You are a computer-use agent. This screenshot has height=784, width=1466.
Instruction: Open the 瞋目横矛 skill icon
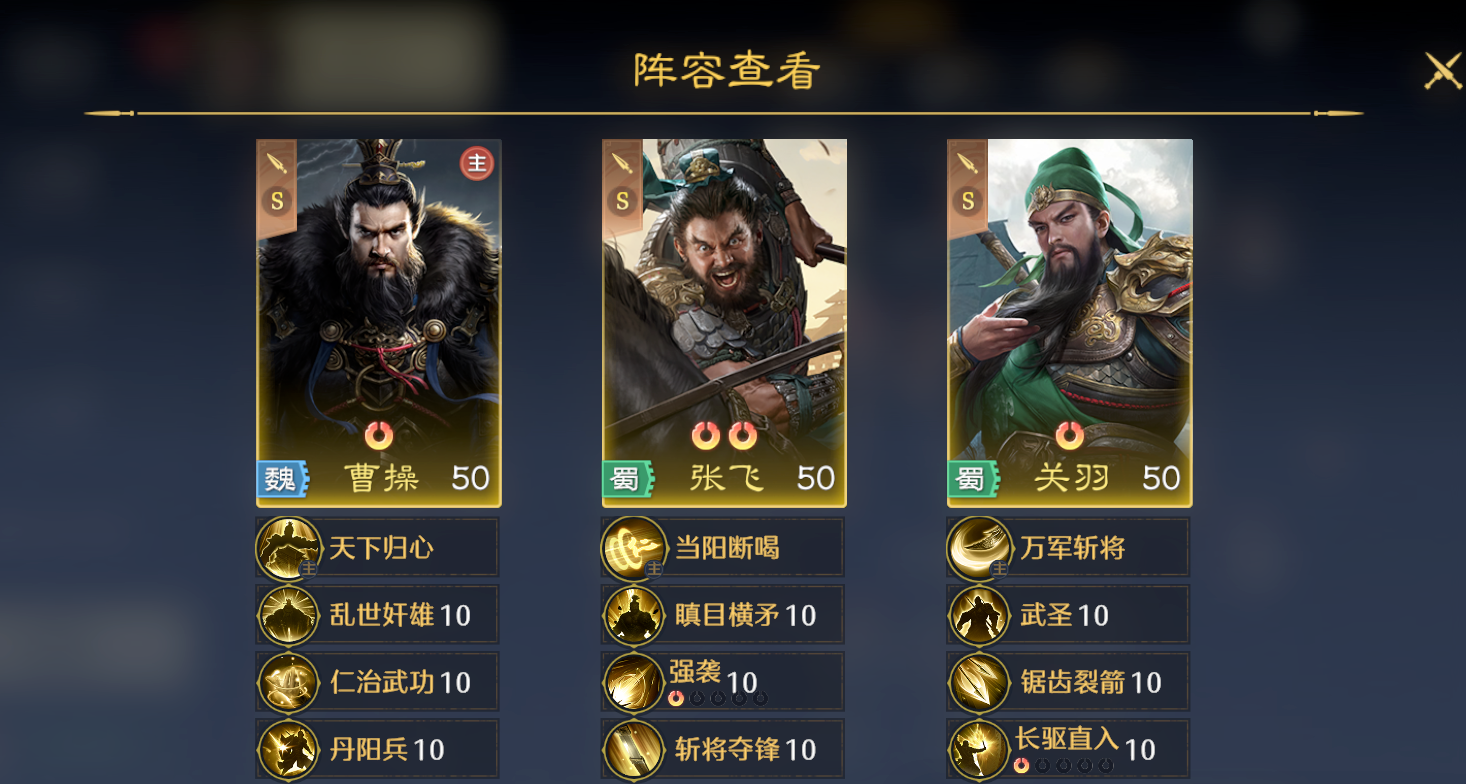634,615
